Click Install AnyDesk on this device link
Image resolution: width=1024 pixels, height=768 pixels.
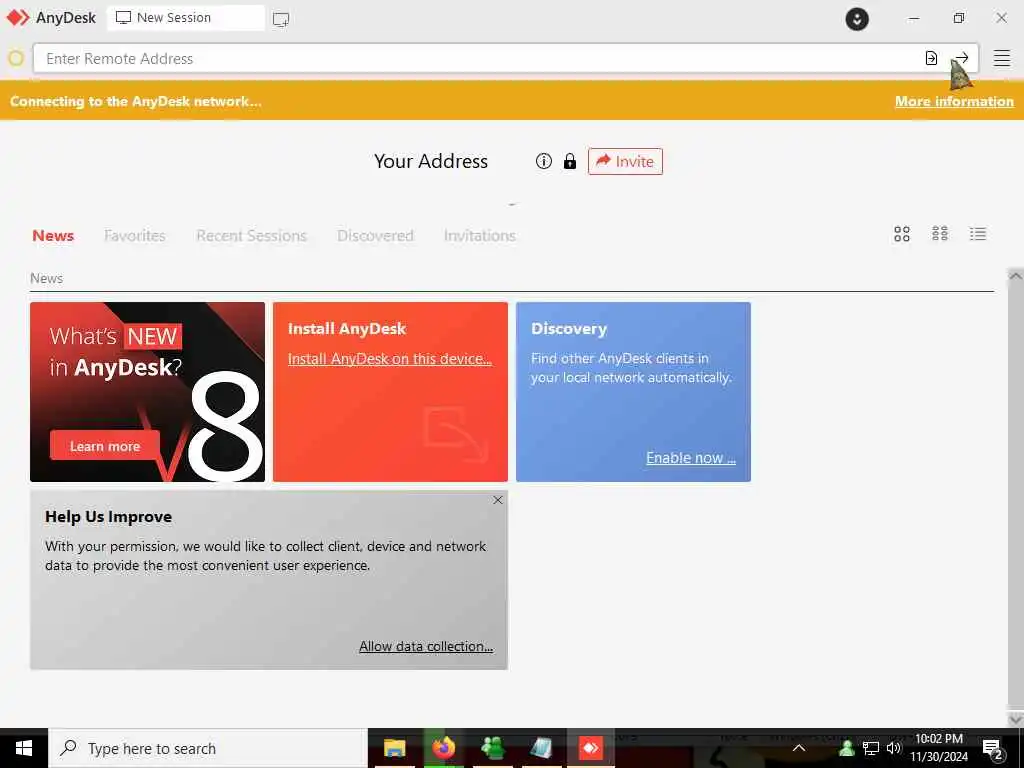tap(390, 359)
